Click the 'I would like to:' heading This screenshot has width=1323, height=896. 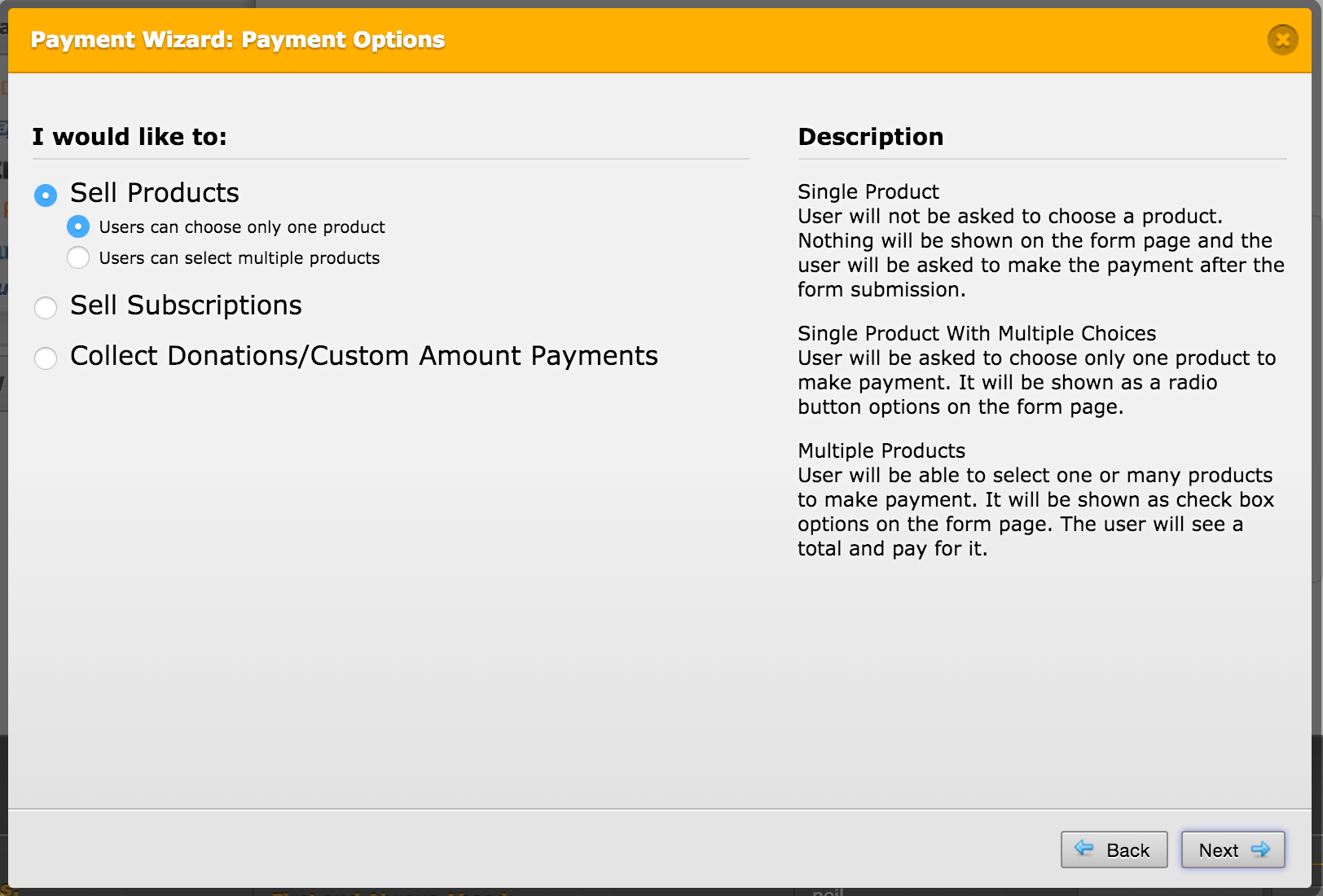(x=130, y=137)
